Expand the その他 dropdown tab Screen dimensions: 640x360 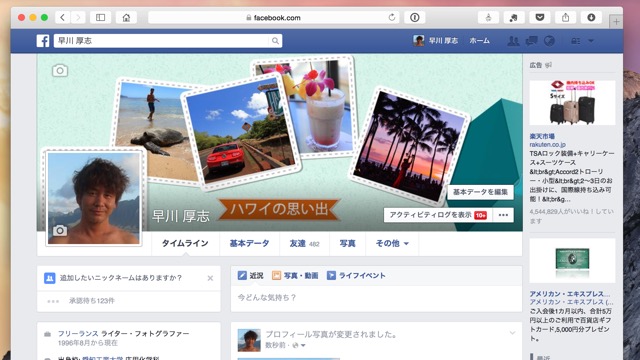tap(392, 243)
